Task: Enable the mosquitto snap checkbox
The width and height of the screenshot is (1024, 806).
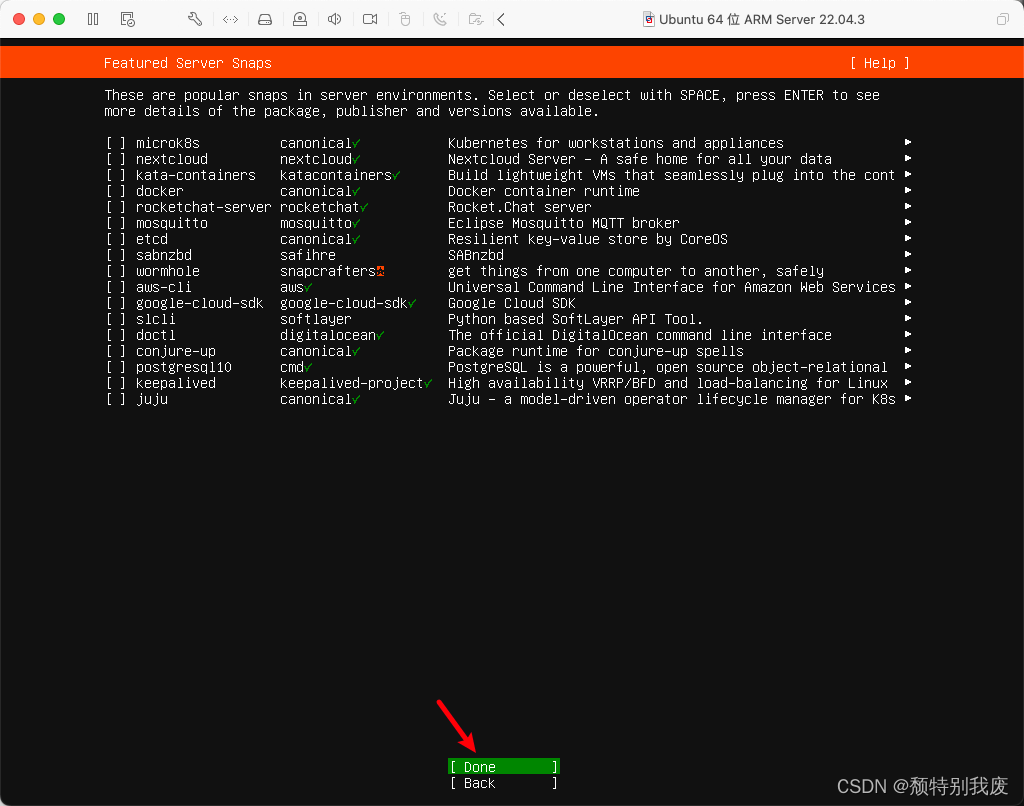Action: pos(116,223)
